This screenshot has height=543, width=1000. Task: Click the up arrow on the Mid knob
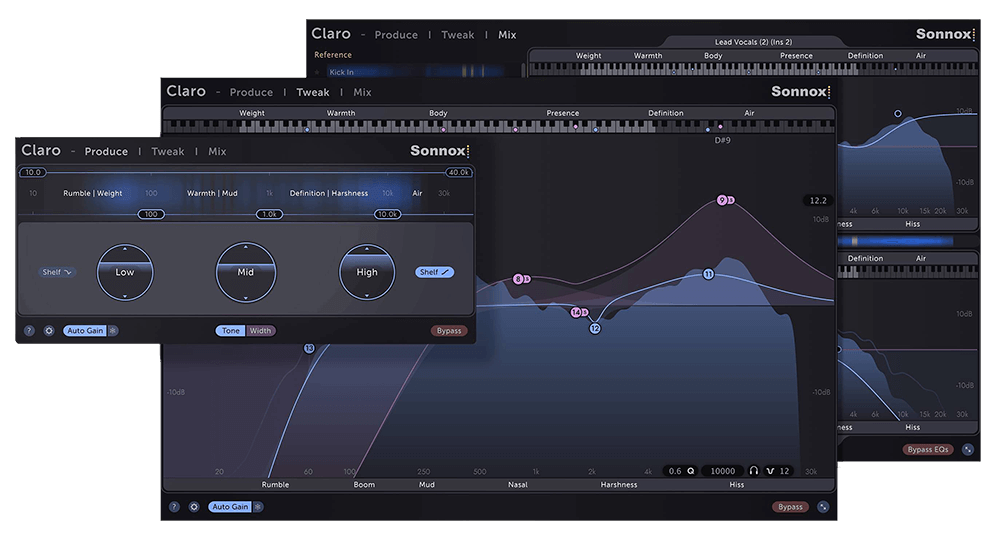(x=246, y=247)
